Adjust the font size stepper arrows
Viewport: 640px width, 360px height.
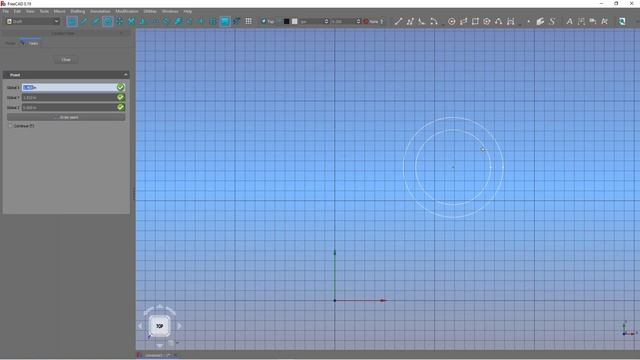pyautogui.click(x=358, y=21)
